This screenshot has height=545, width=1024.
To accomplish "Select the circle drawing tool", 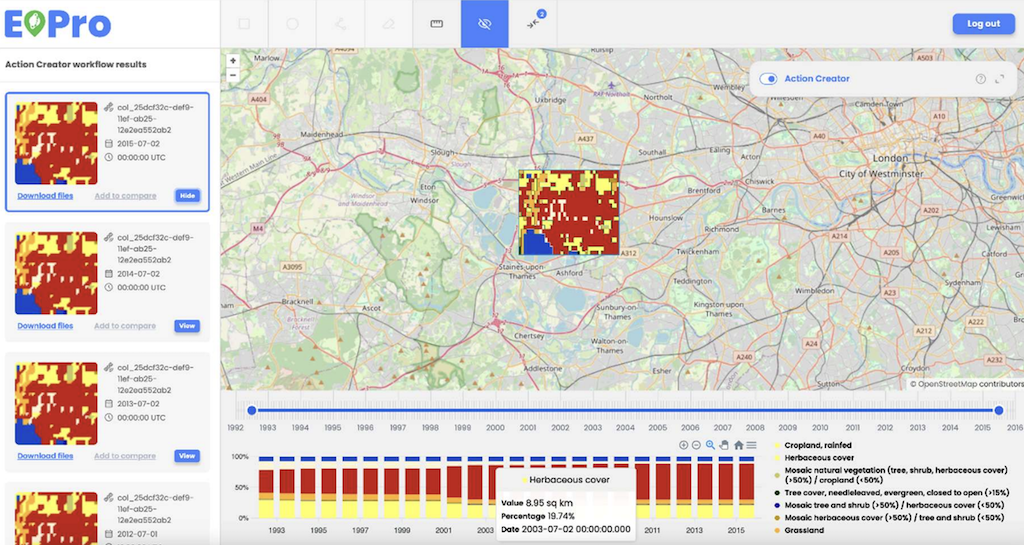I will coord(292,23).
